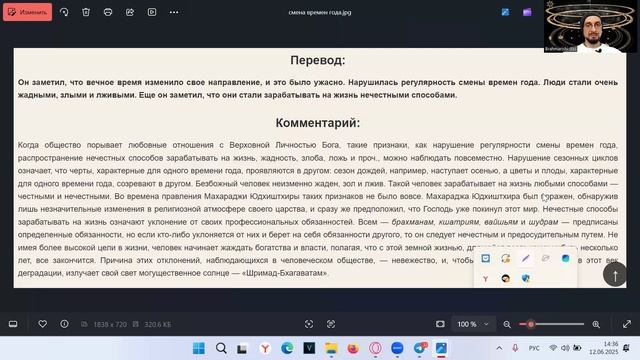Mark the photo as favorite with the heart
Image resolution: width=640 pixels, height=360 pixels.
42,324
